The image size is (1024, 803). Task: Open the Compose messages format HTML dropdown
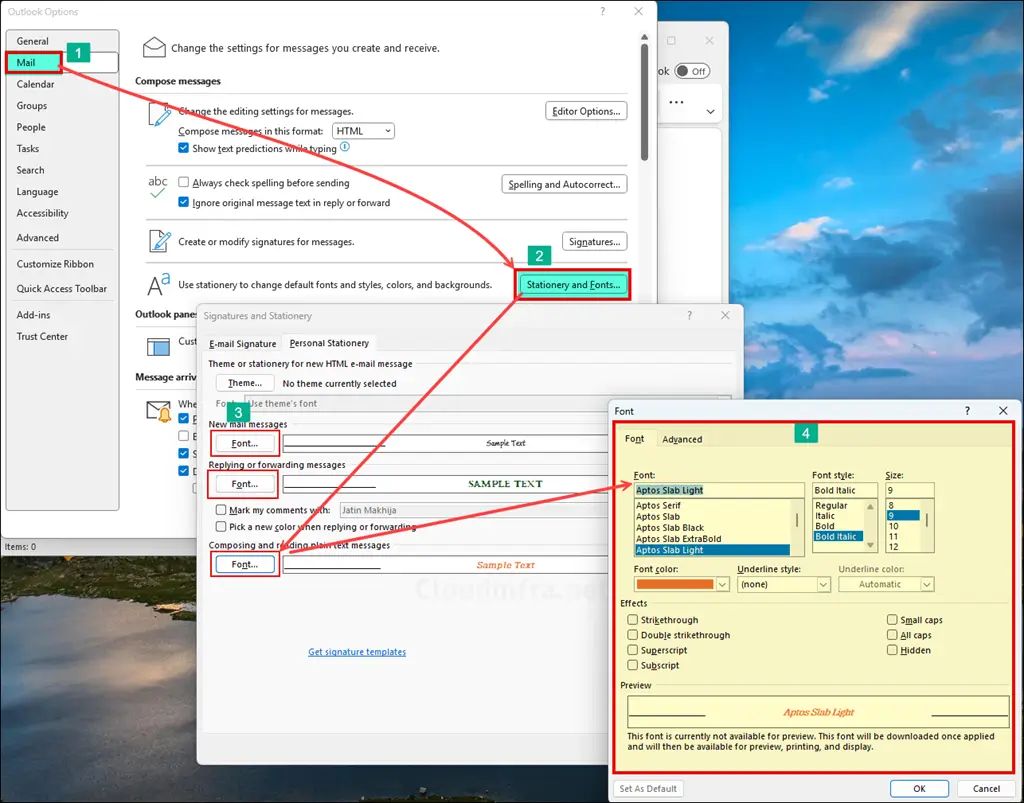(x=364, y=131)
